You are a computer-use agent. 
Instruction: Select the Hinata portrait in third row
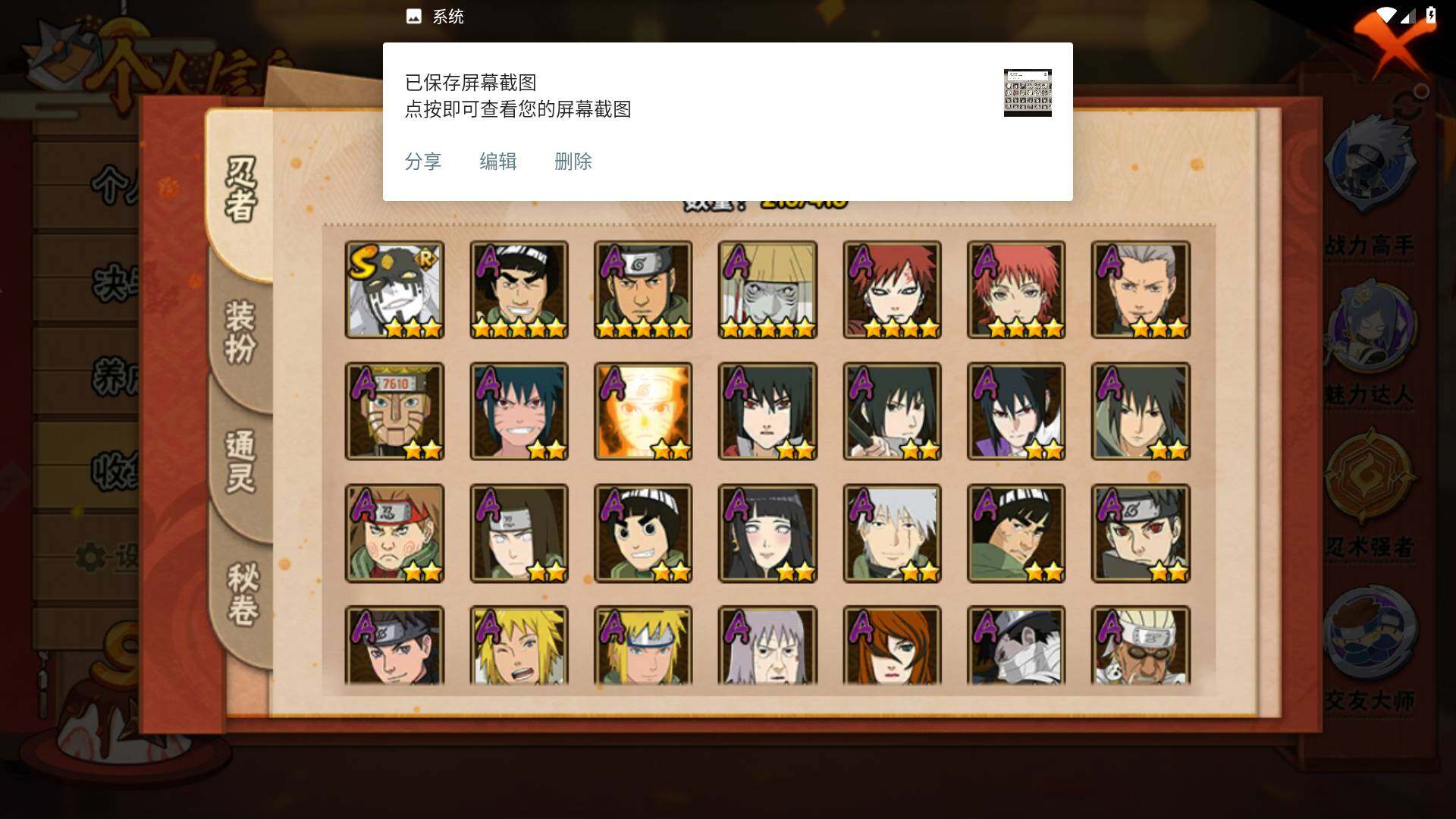coord(767,533)
